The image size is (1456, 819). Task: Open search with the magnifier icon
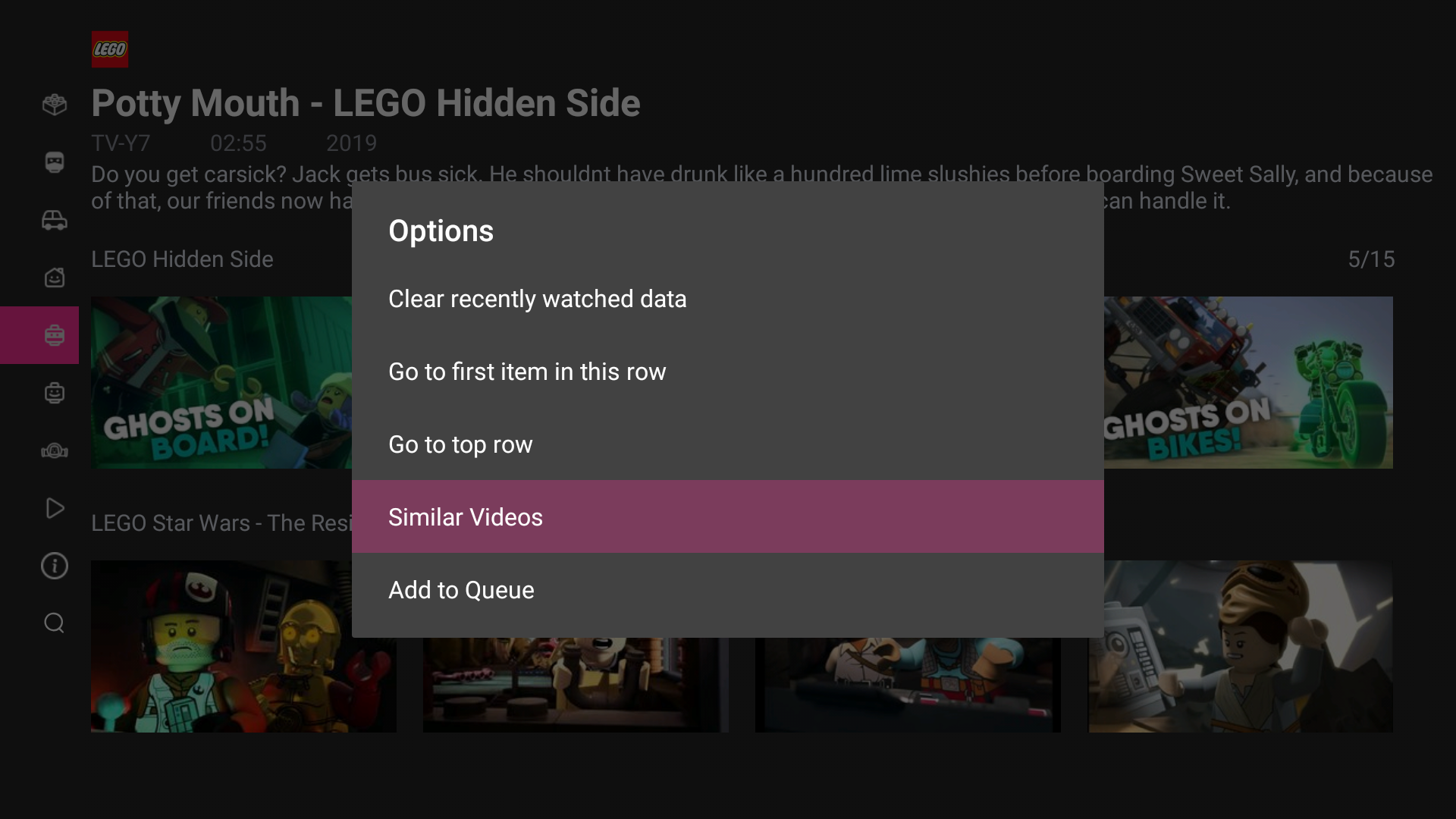tap(55, 623)
